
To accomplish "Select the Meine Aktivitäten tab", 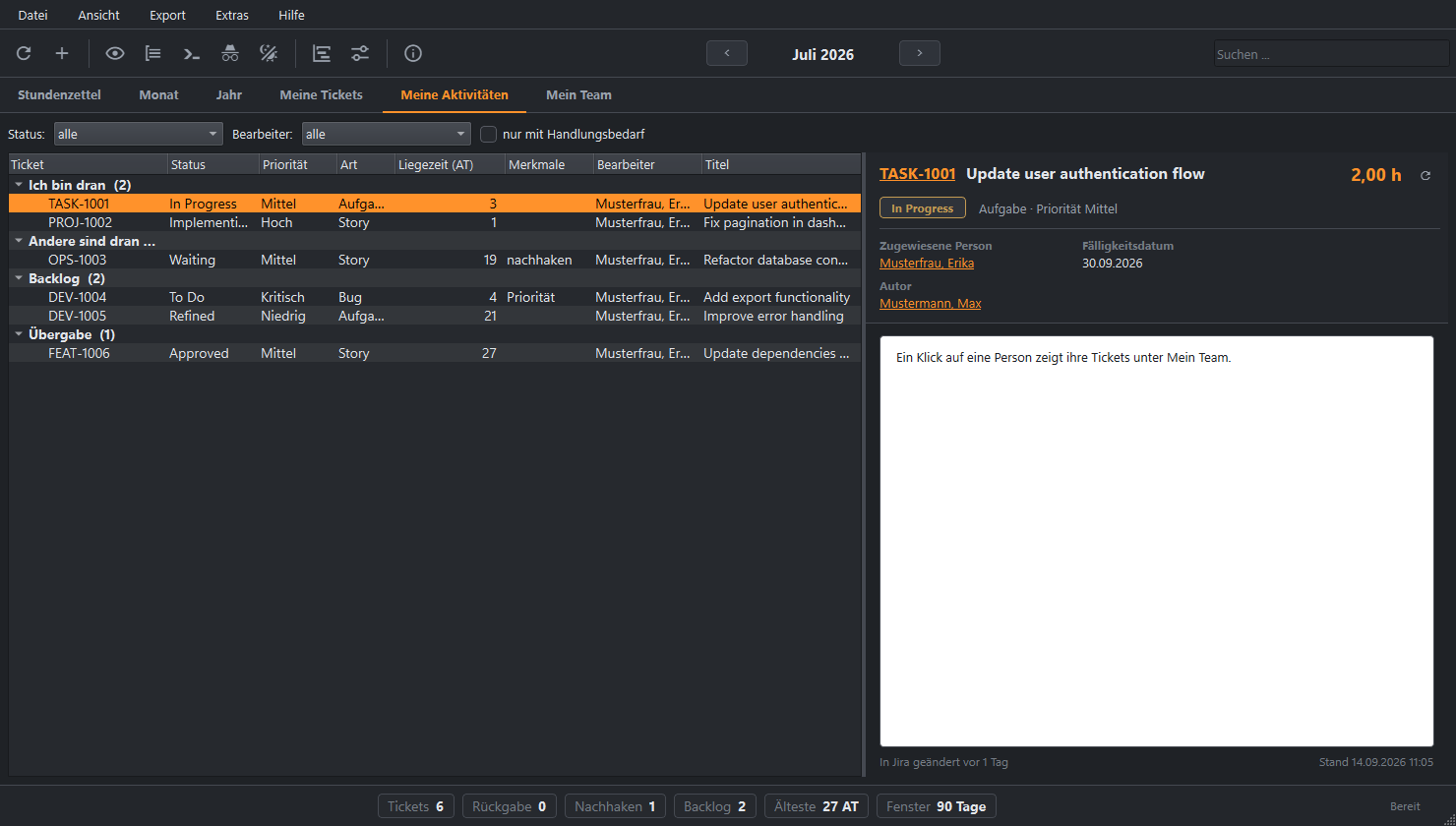I will [455, 95].
